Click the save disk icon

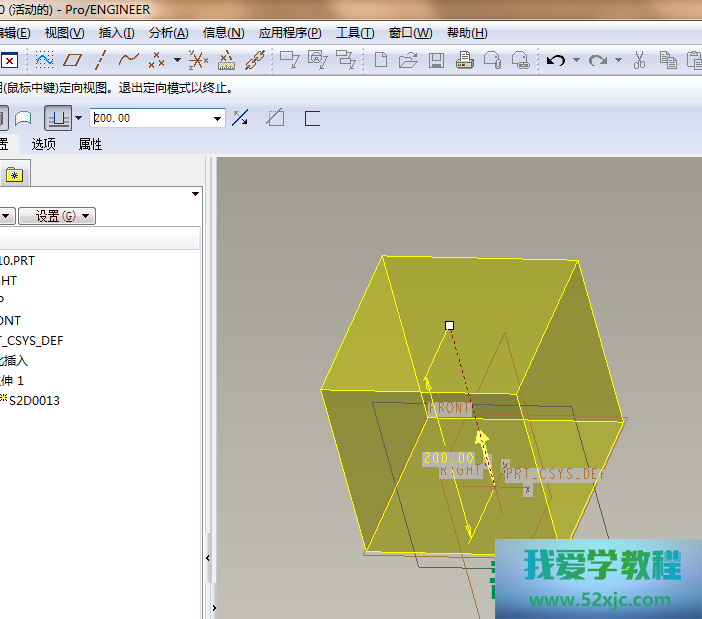click(x=436, y=60)
